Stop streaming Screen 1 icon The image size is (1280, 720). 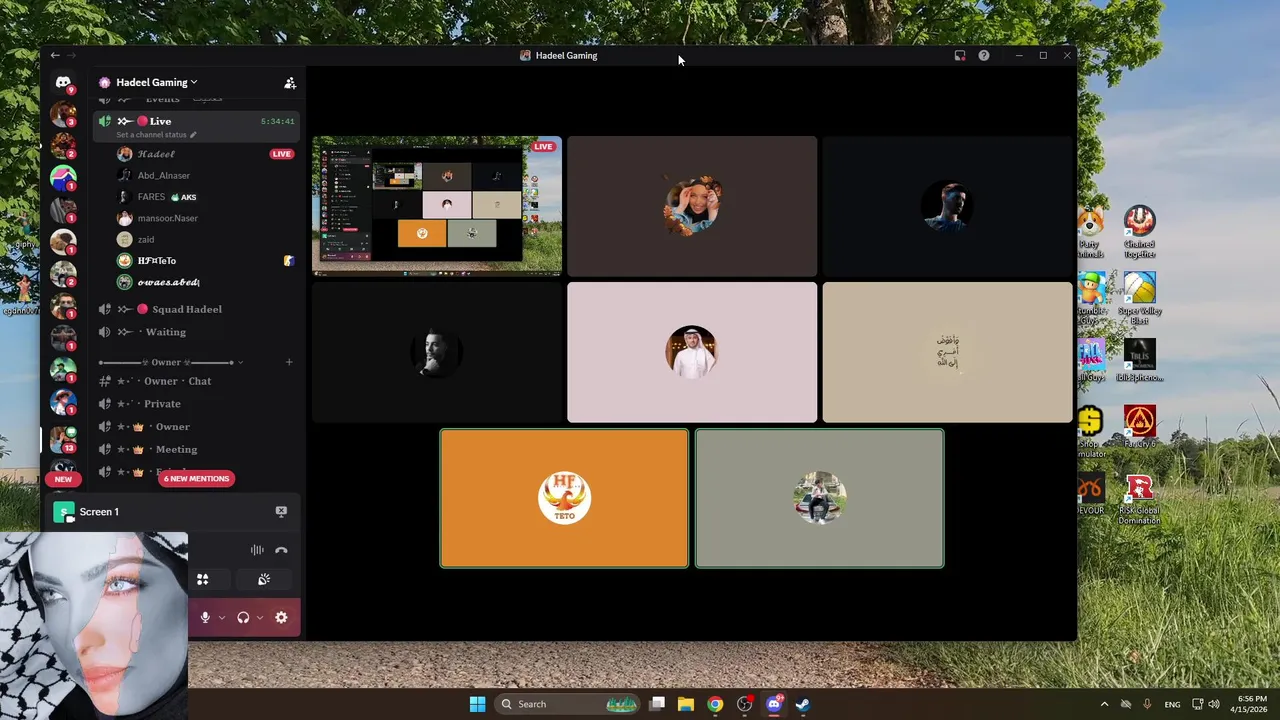(281, 512)
